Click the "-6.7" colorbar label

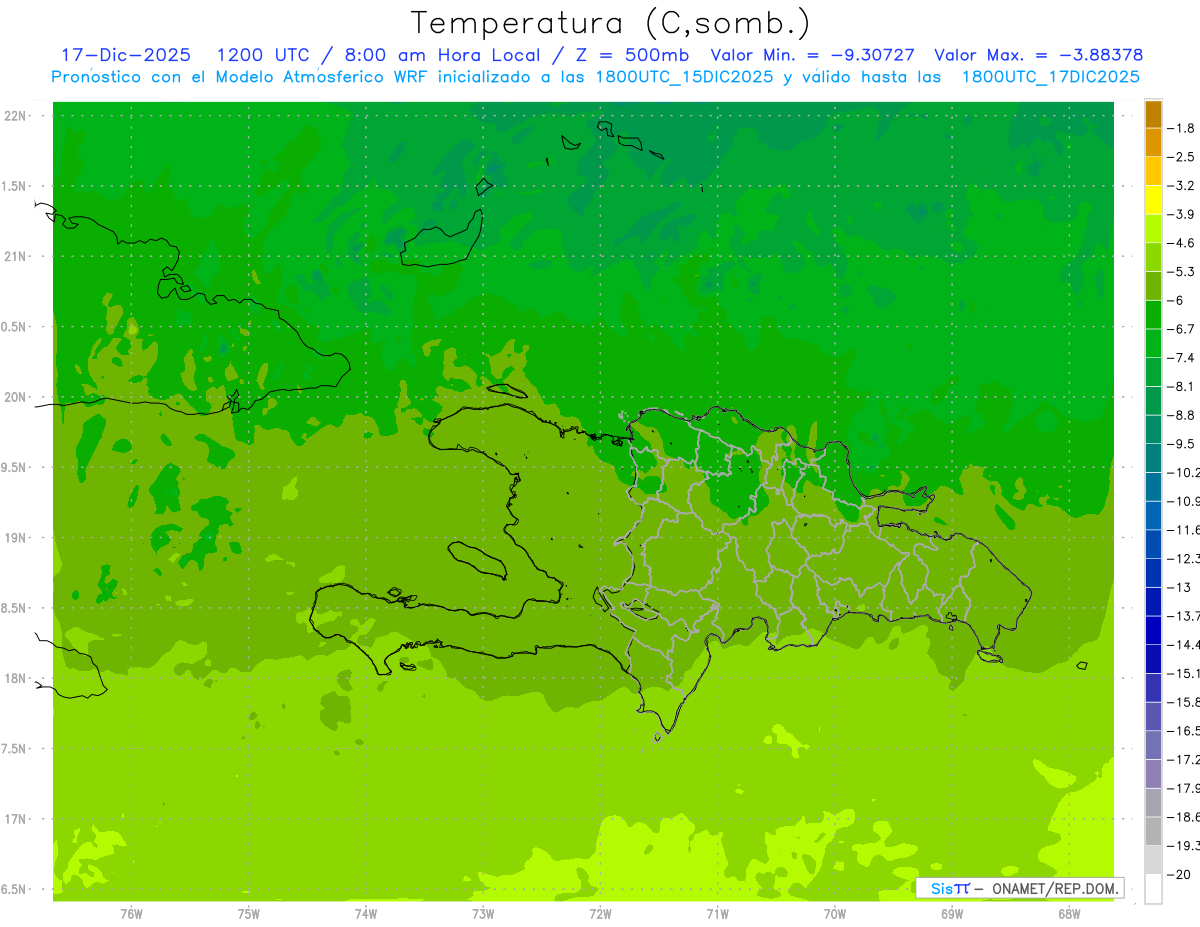click(x=1182, y=329)
